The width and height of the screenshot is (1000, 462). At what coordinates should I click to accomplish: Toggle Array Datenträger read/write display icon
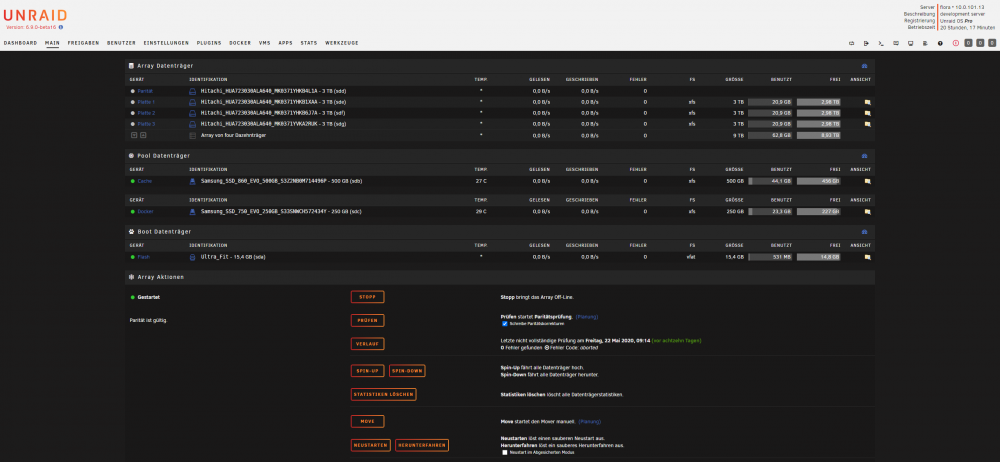coord(865,66)
